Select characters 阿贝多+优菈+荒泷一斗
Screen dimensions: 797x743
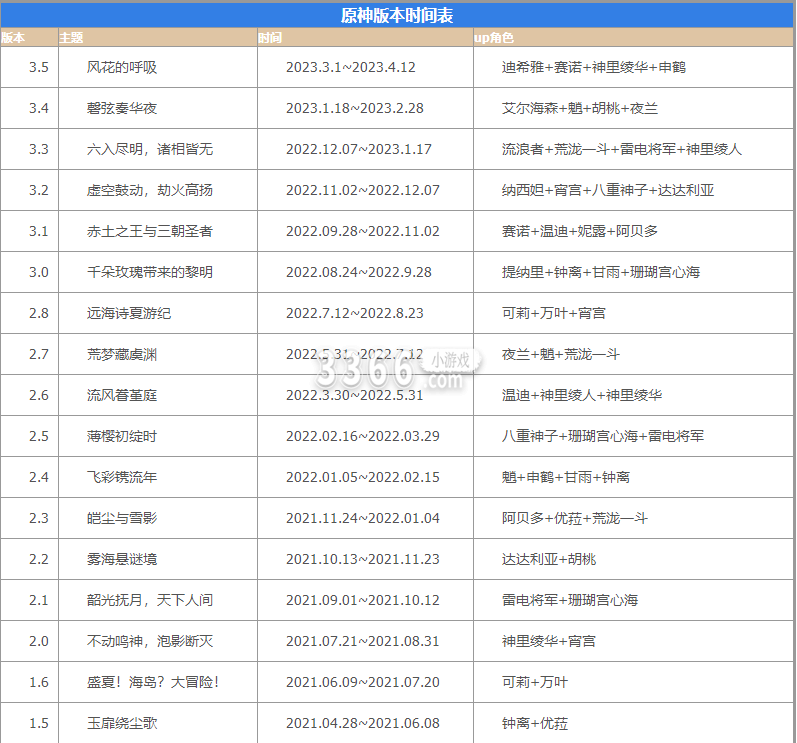click(575, 518)
